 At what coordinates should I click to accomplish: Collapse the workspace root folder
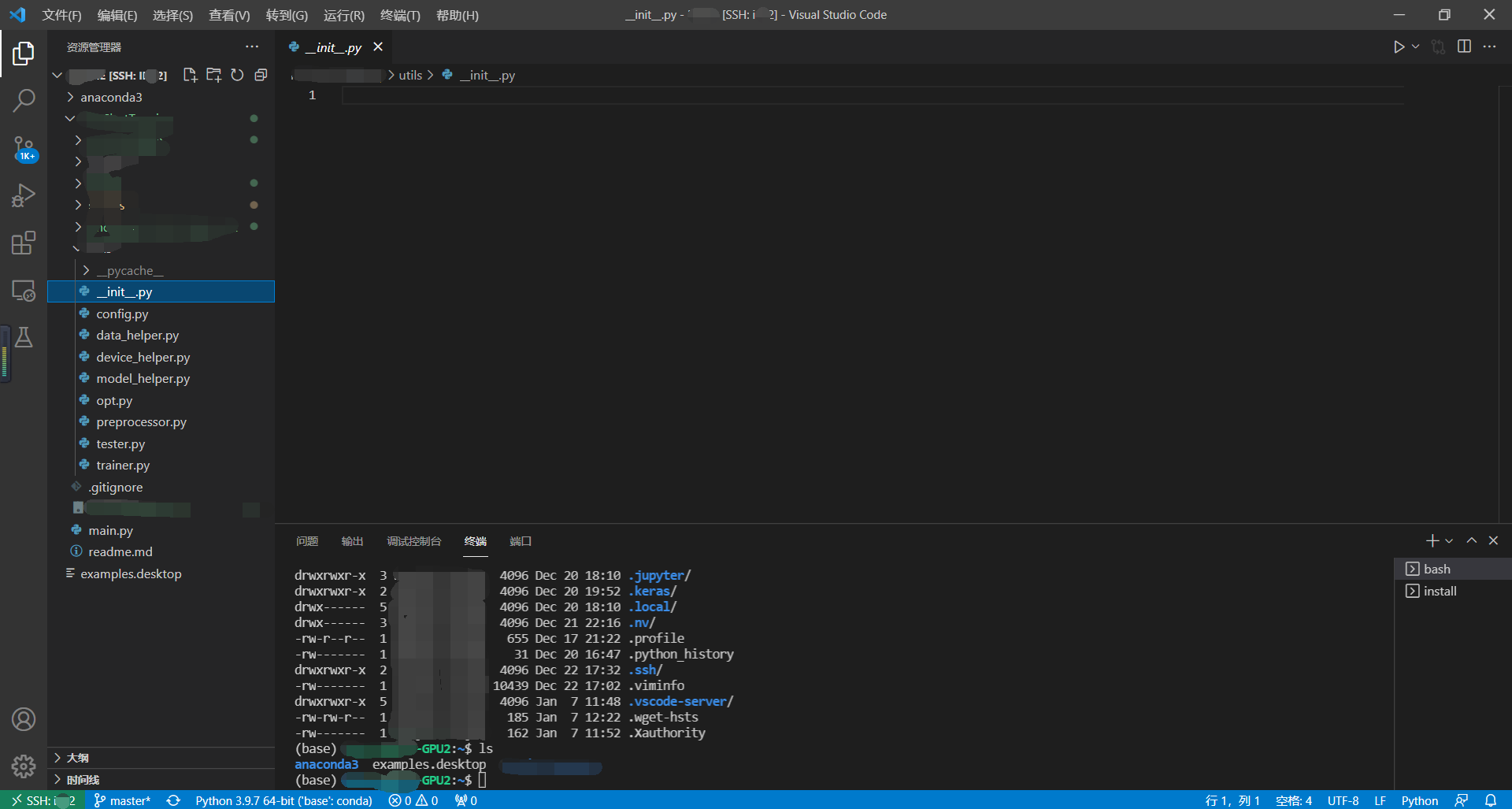click(x=57, y=76)
